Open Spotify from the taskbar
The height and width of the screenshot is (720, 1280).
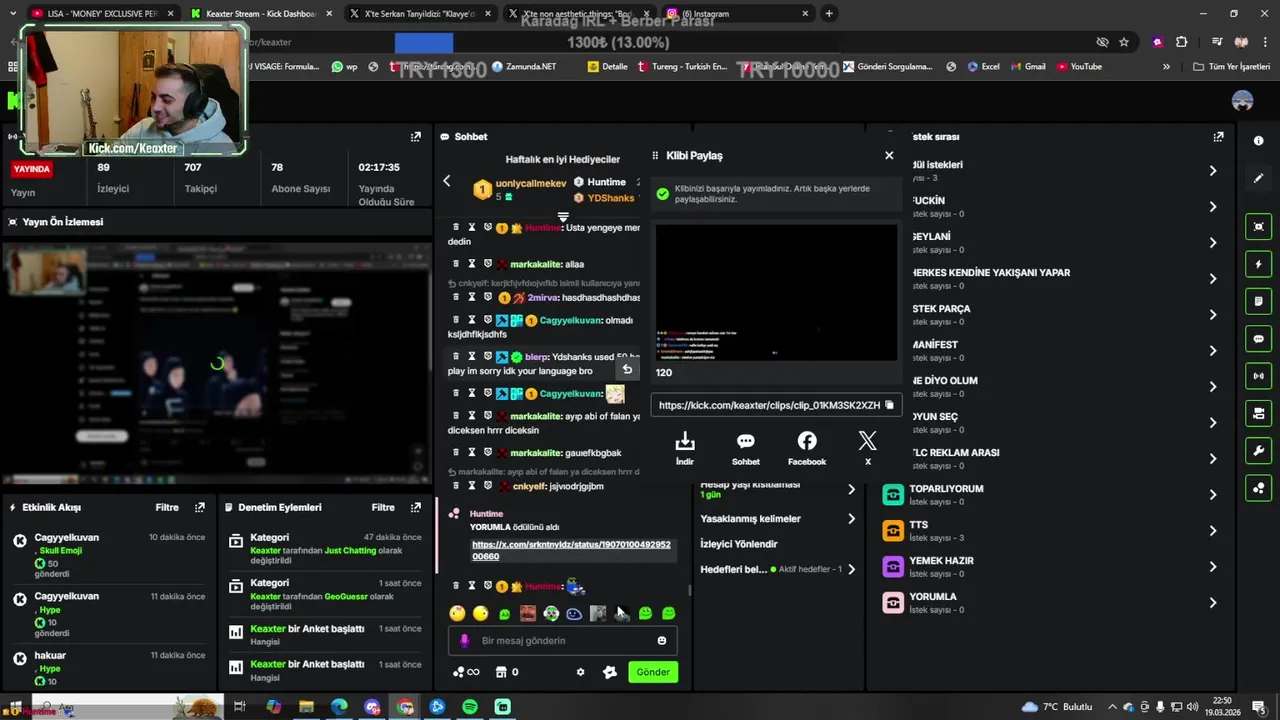[x=470, y=707]
